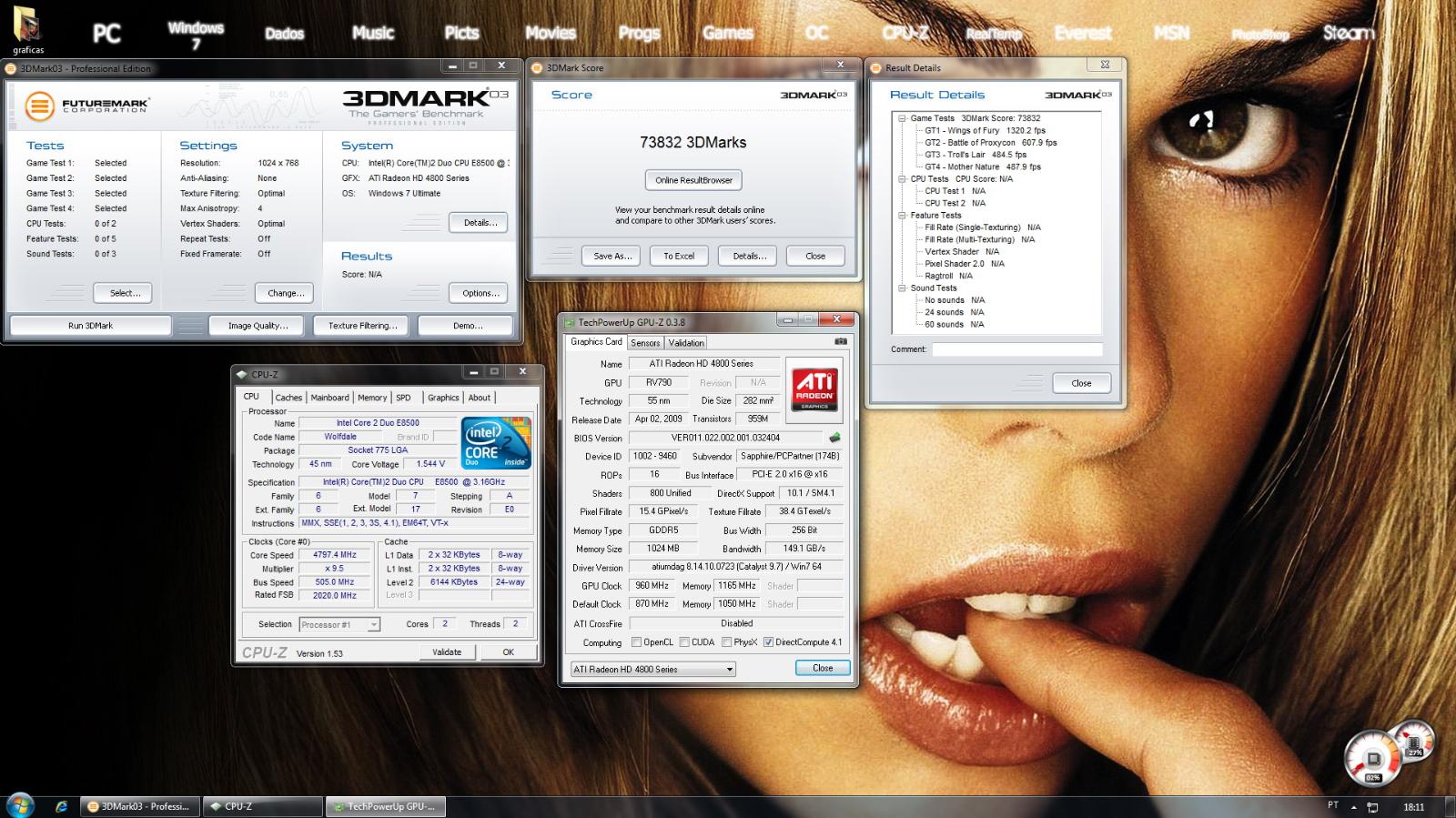This screenshot has width=1456, height=818.
Task: Switch to the Mainboard tab in CPU-Z
Action: [x=329, y=398]
